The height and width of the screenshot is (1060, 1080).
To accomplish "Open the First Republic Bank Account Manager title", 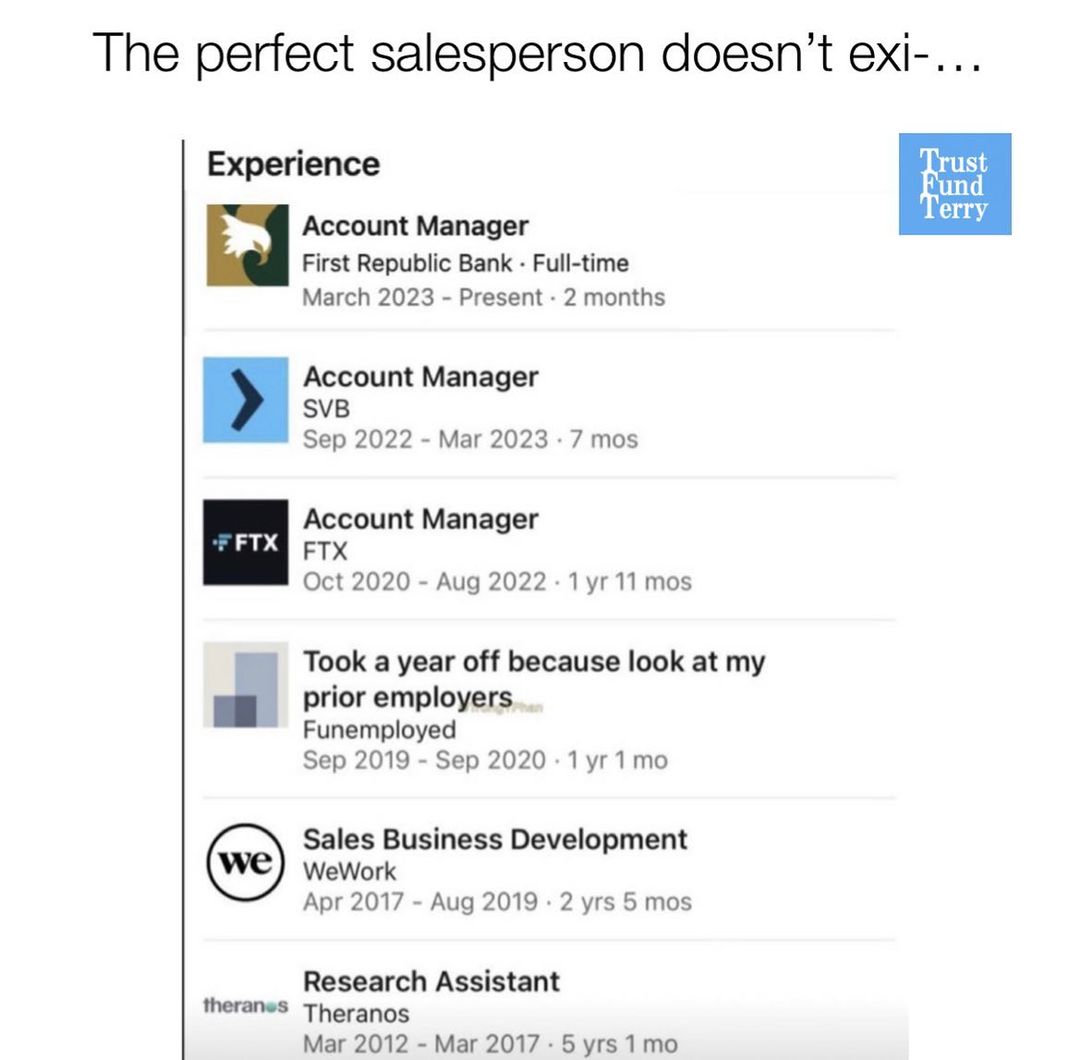I will (415, 226).
